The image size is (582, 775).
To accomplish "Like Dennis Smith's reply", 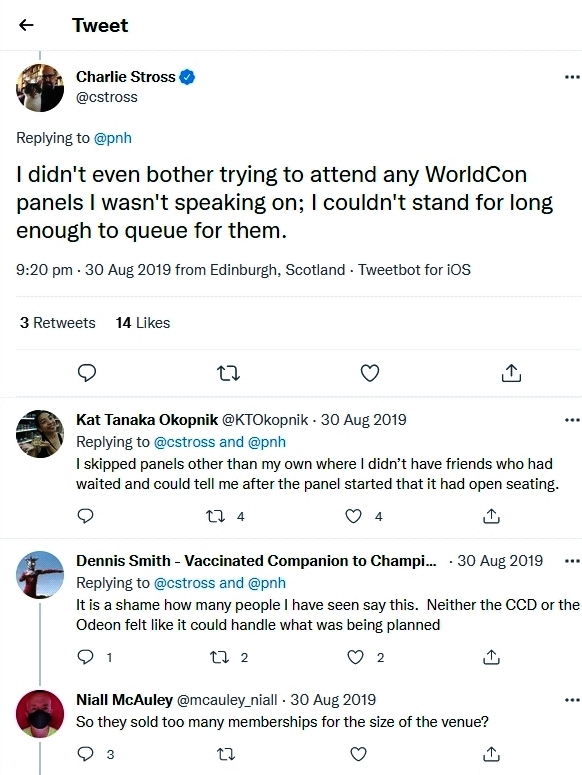I will [x=355, y=657].
